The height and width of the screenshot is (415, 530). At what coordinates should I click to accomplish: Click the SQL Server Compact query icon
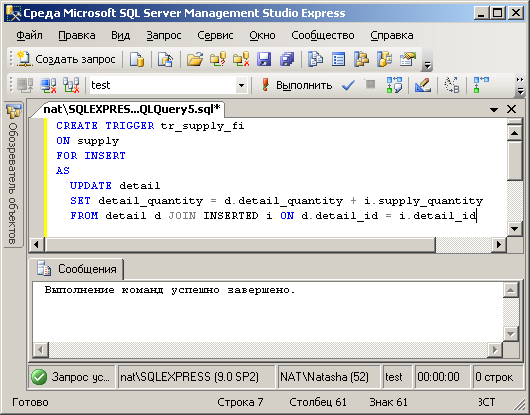[x=165, y=59]
